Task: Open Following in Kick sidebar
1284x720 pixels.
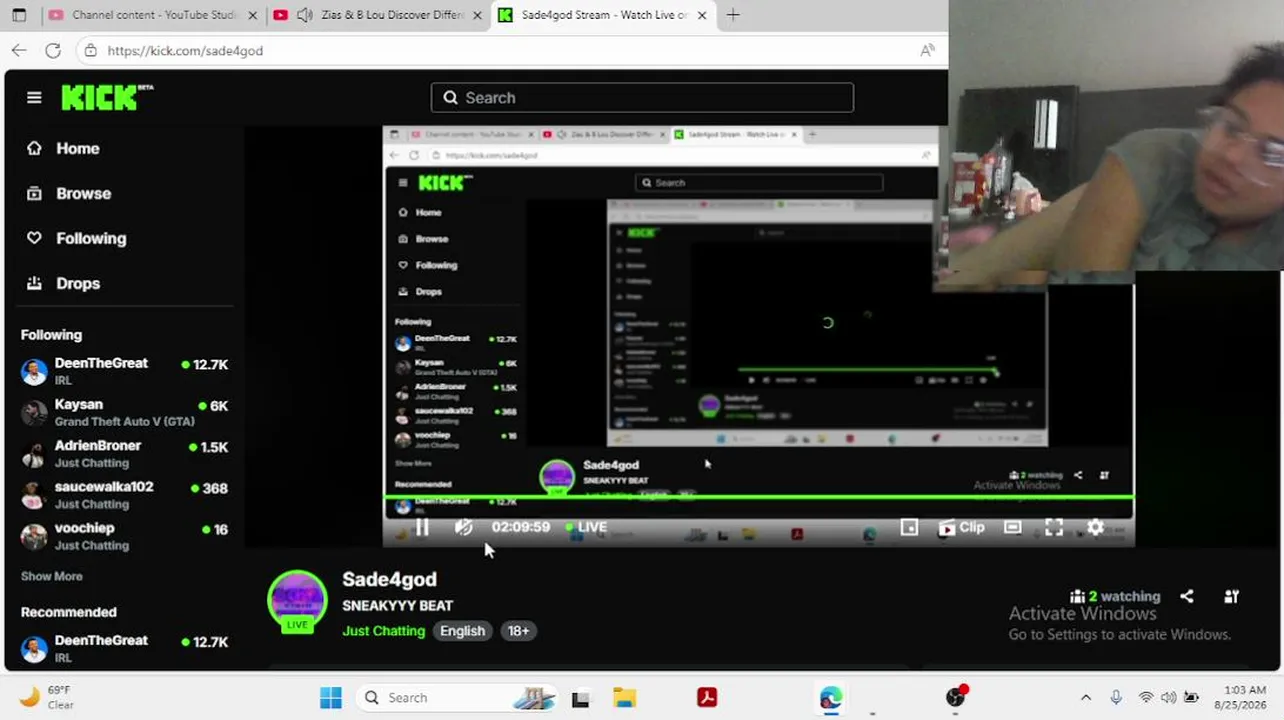Action: [77, 238]
